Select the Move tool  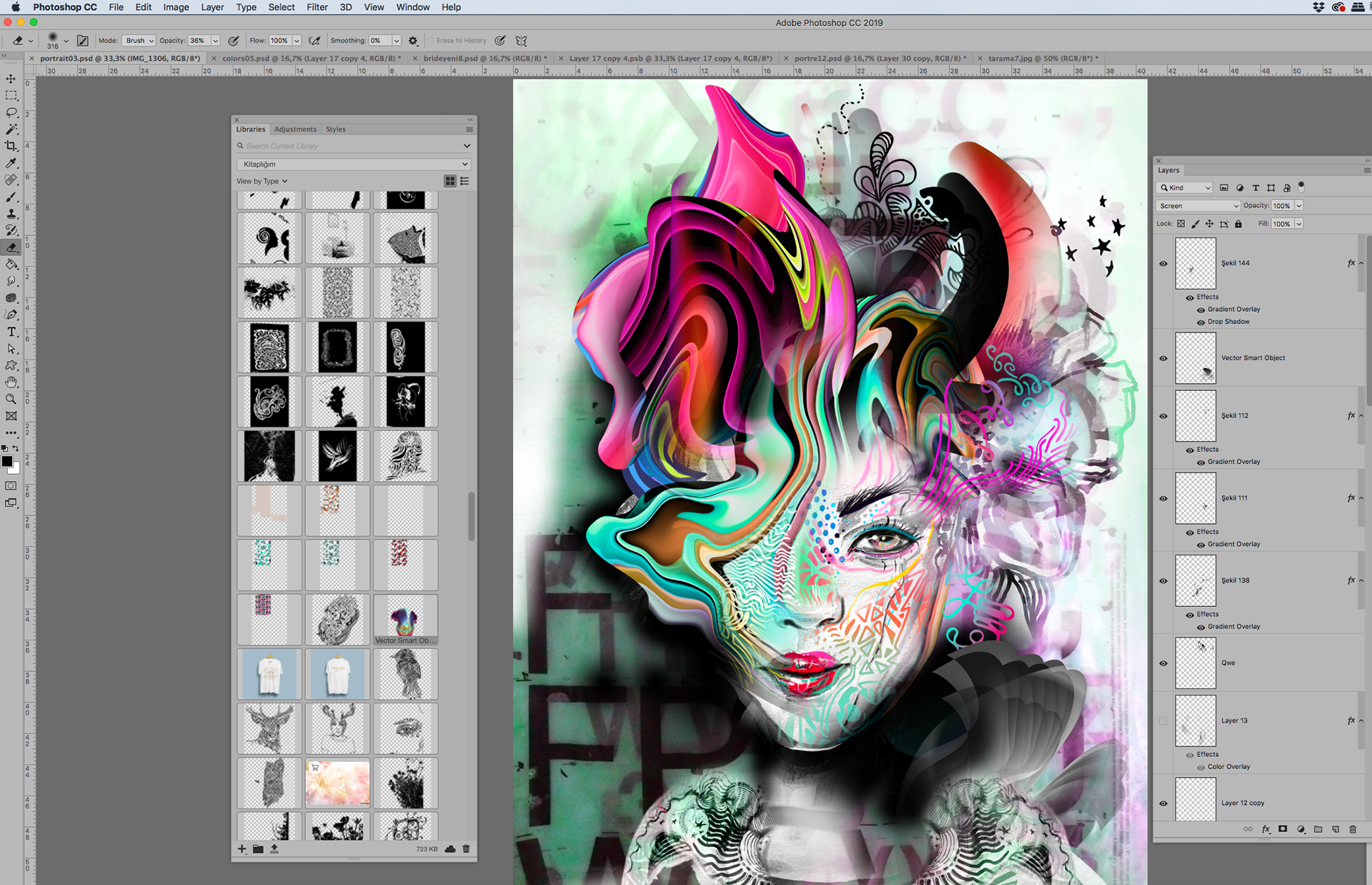click(x=11, y=79)
